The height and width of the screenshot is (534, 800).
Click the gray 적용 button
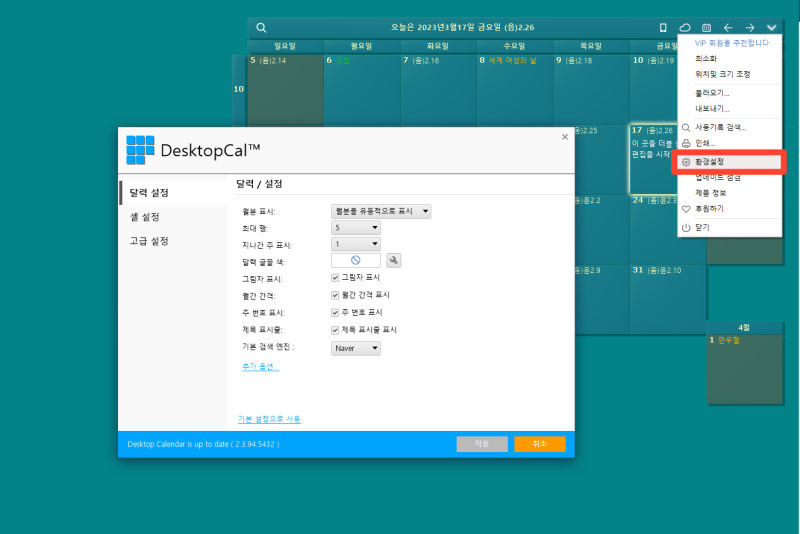click(482, 444)
